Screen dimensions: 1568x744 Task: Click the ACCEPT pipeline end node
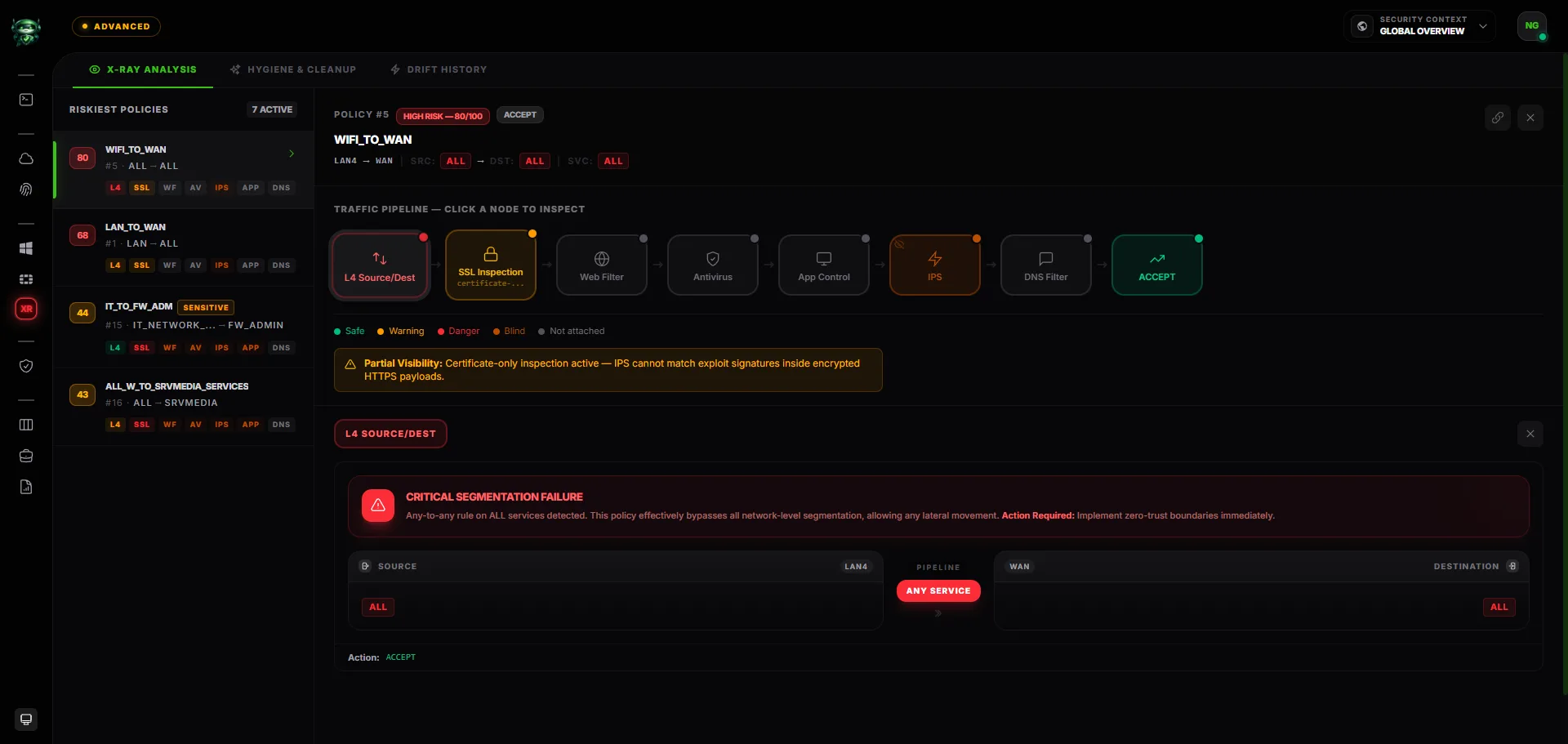pyautogui.click(x=1157, y=265)
